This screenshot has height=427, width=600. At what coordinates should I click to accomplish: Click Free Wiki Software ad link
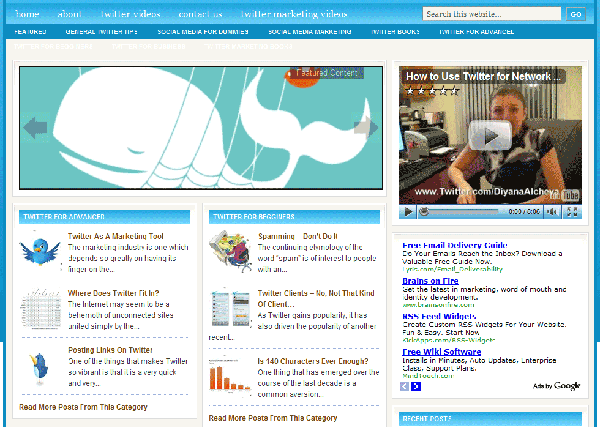point(442,352)
